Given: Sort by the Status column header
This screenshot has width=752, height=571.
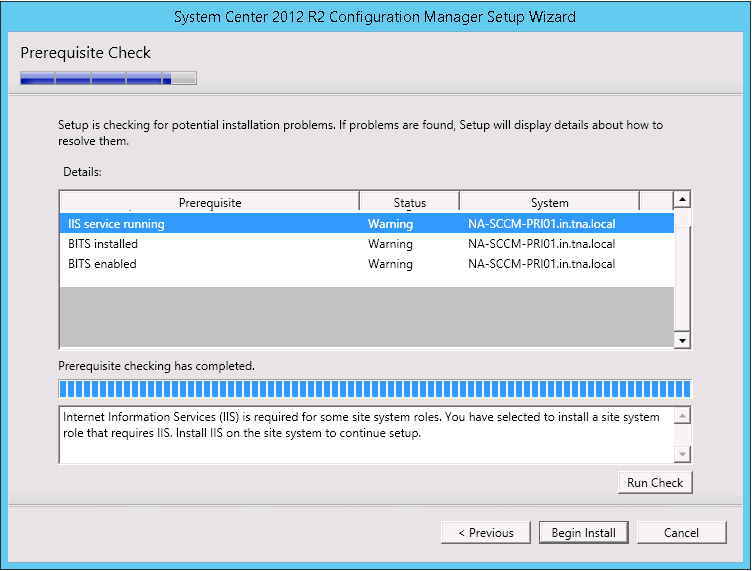Looking at the screenshot, I should click(x=410, y=202).
